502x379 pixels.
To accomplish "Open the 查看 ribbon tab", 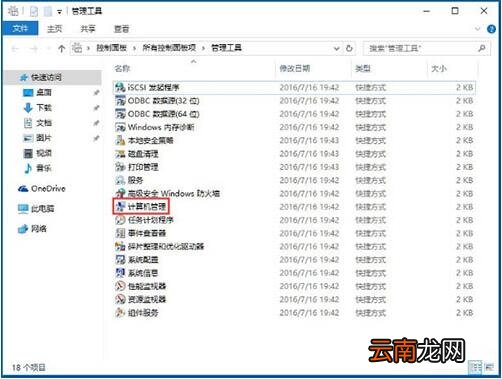I will click(121, 29).
